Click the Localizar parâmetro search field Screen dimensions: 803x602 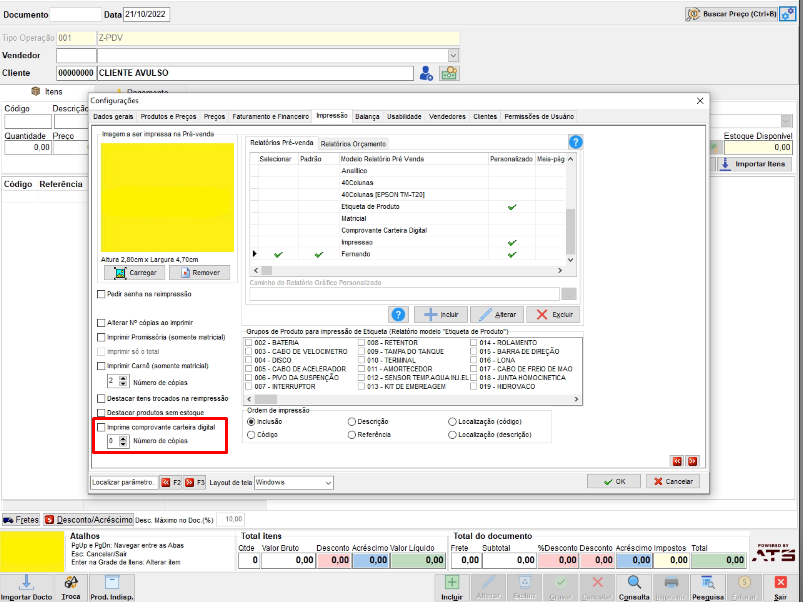(x=123, y=482)
